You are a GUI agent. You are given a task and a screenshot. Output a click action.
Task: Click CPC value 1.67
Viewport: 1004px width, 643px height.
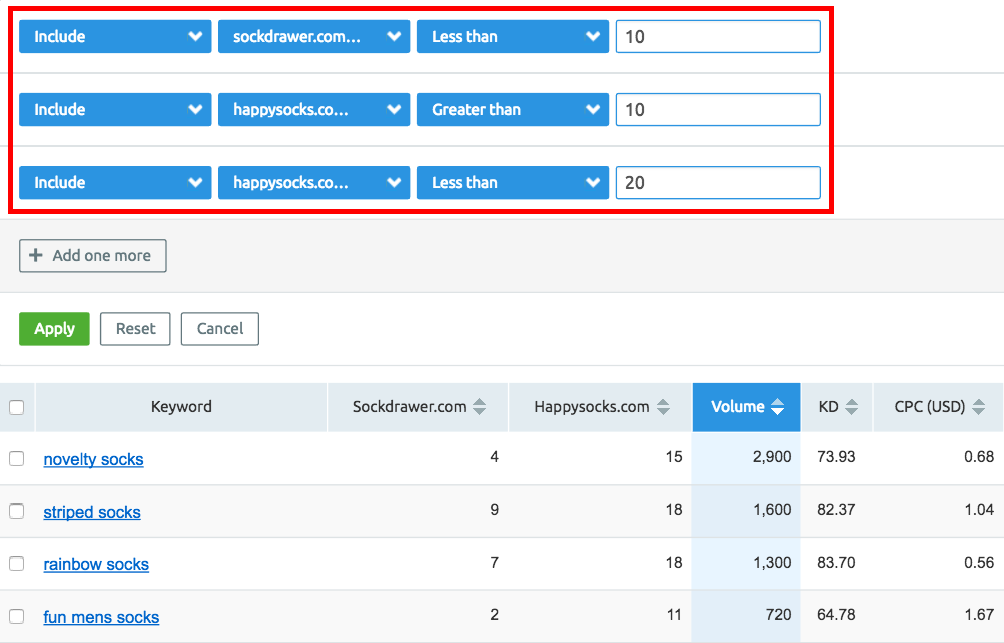tap(979, 615)
